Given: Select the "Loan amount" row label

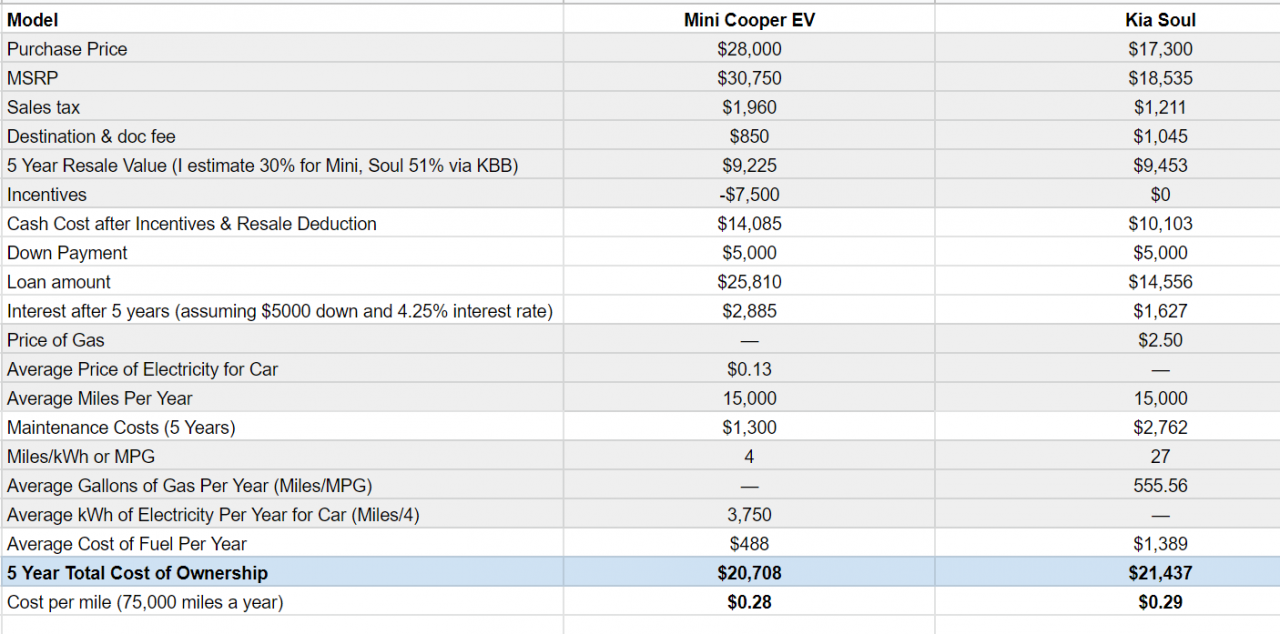Looking at the screenshot, I should point(59,282).
